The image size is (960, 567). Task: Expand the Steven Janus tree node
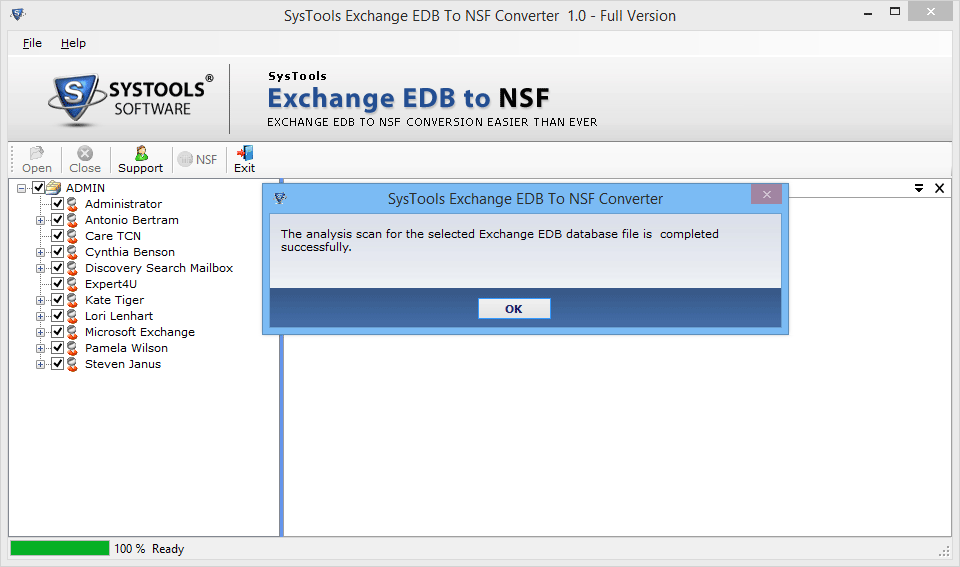pos(40,364)
